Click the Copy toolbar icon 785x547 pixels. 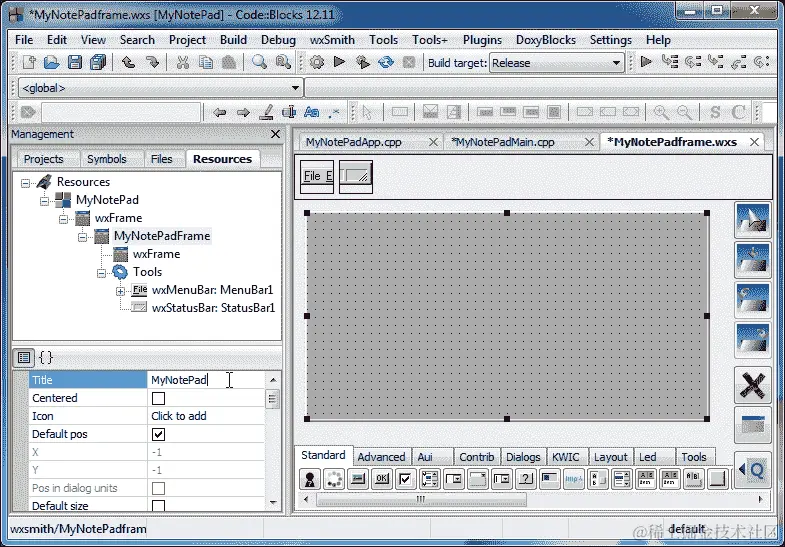[206, 62]
